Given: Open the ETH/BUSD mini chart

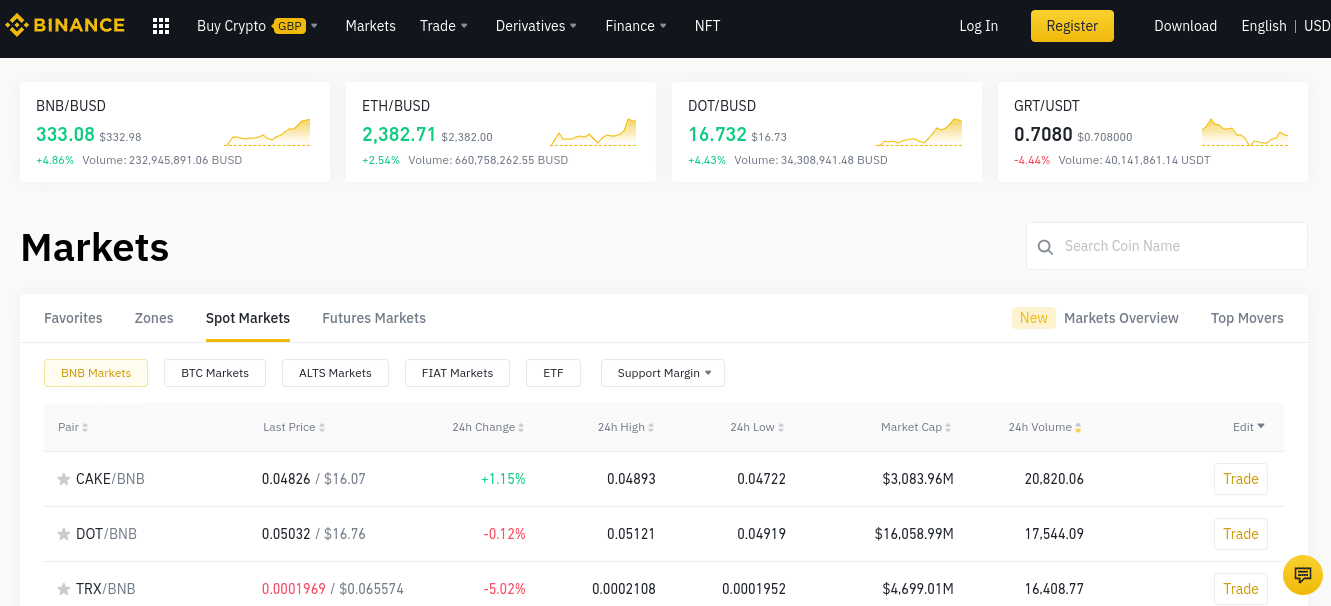Looking at the screenshot, I should 593,132.
